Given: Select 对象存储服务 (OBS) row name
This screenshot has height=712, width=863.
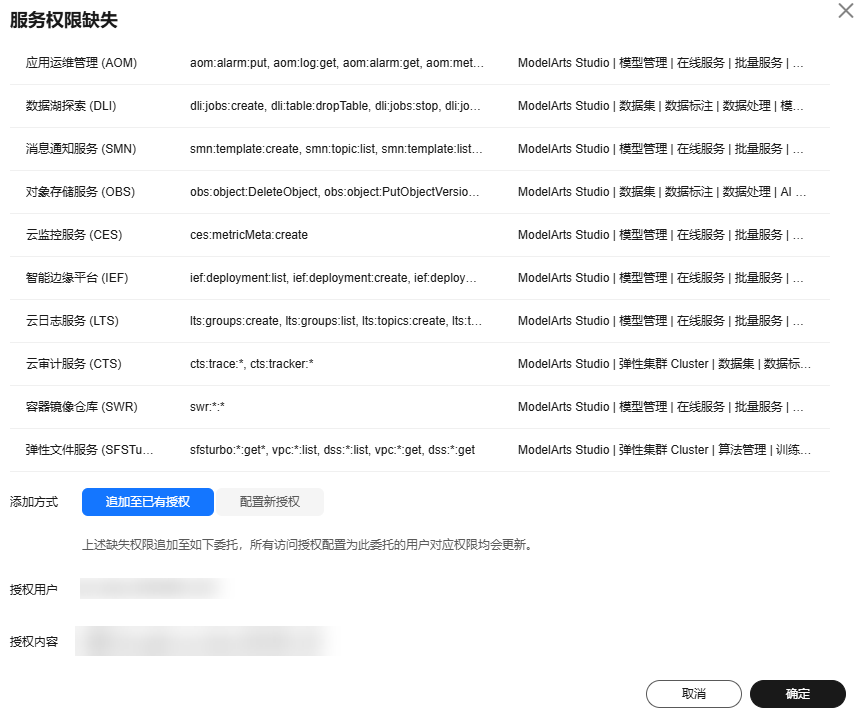Looking at the screenshot, I should [80, 191].
